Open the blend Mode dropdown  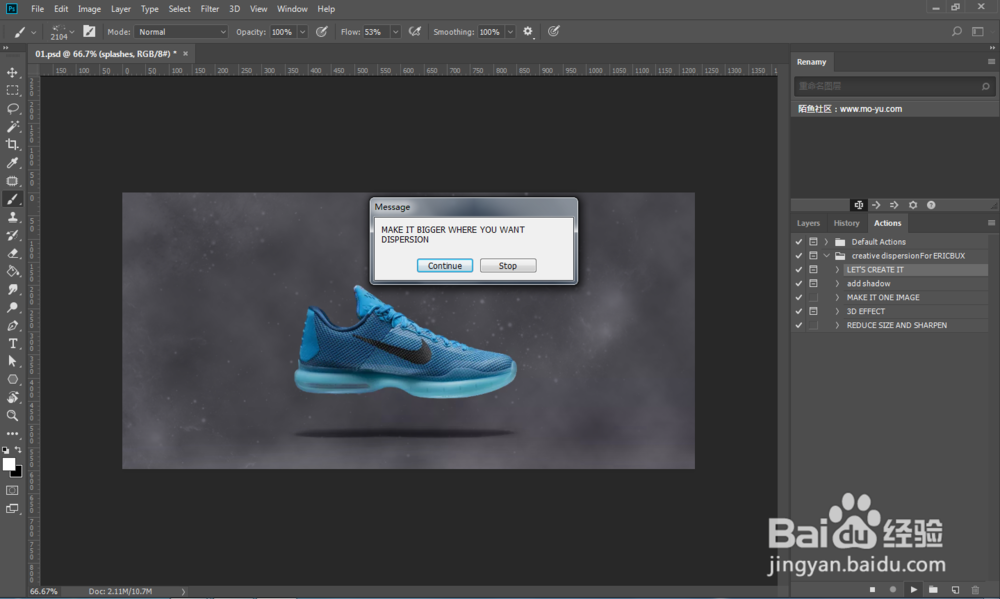(x=181, y=32)
